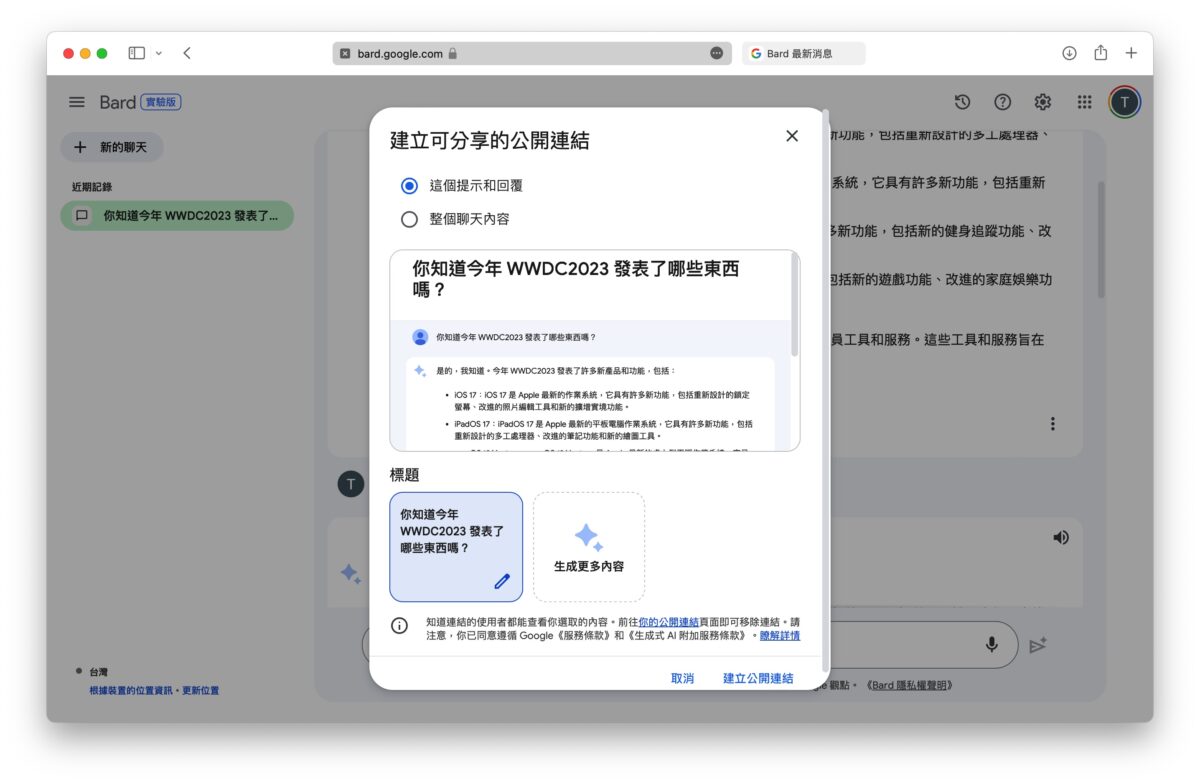Click the address bar page menu ellipsis icon

(x=716, y=53)
